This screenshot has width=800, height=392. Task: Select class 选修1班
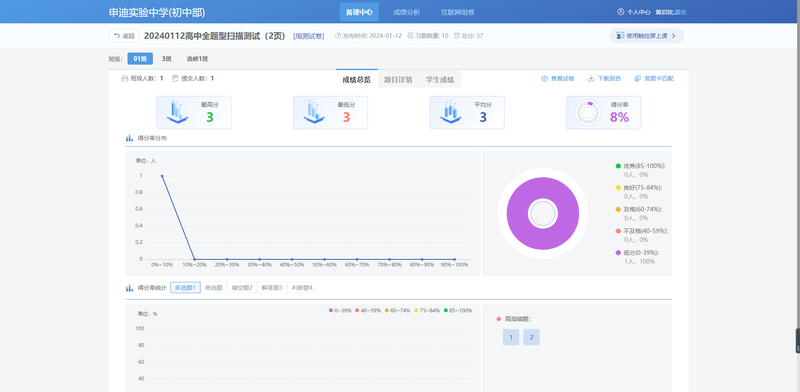197,59
